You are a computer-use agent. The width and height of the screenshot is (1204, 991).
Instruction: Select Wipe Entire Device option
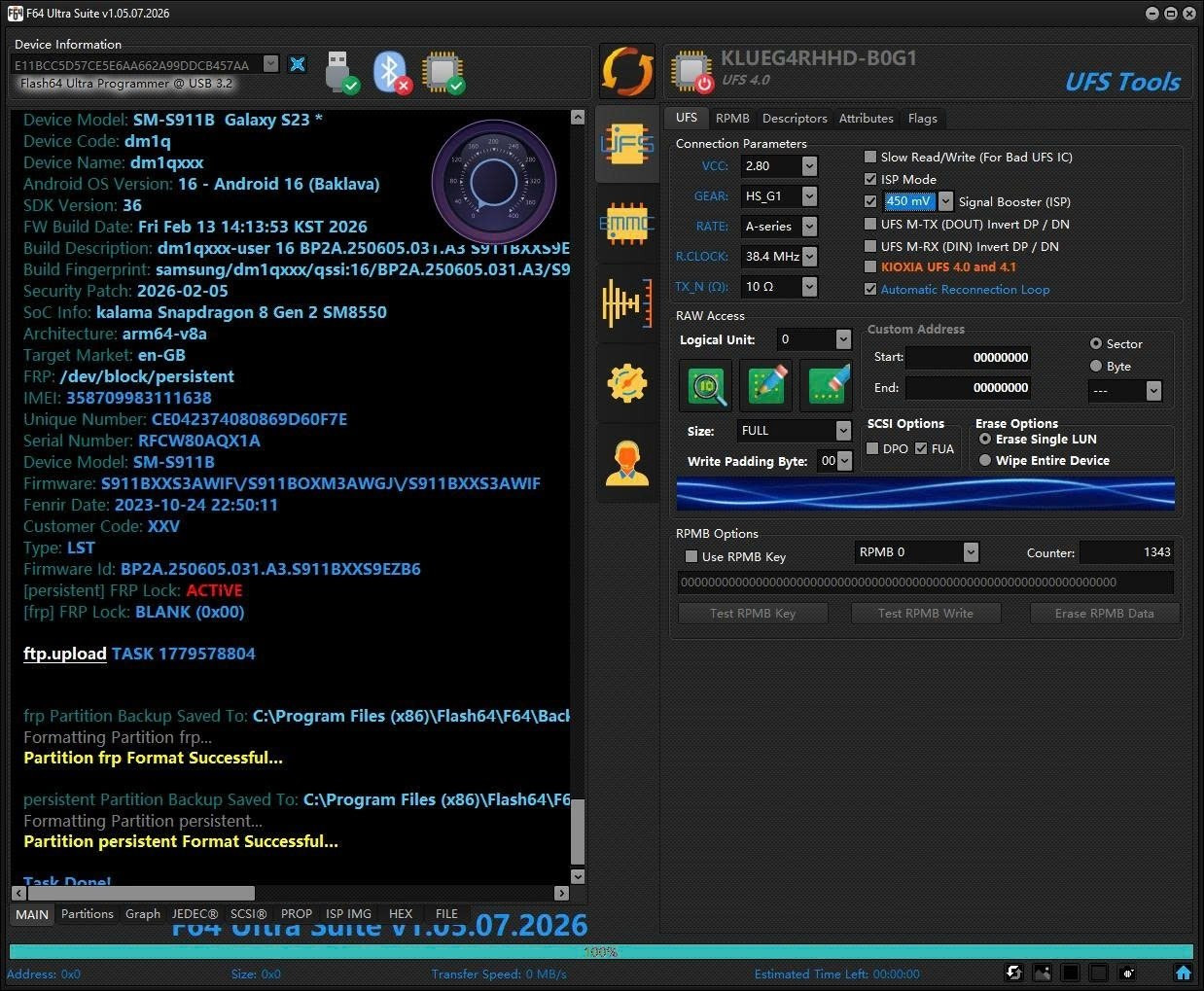coord(985,460)
